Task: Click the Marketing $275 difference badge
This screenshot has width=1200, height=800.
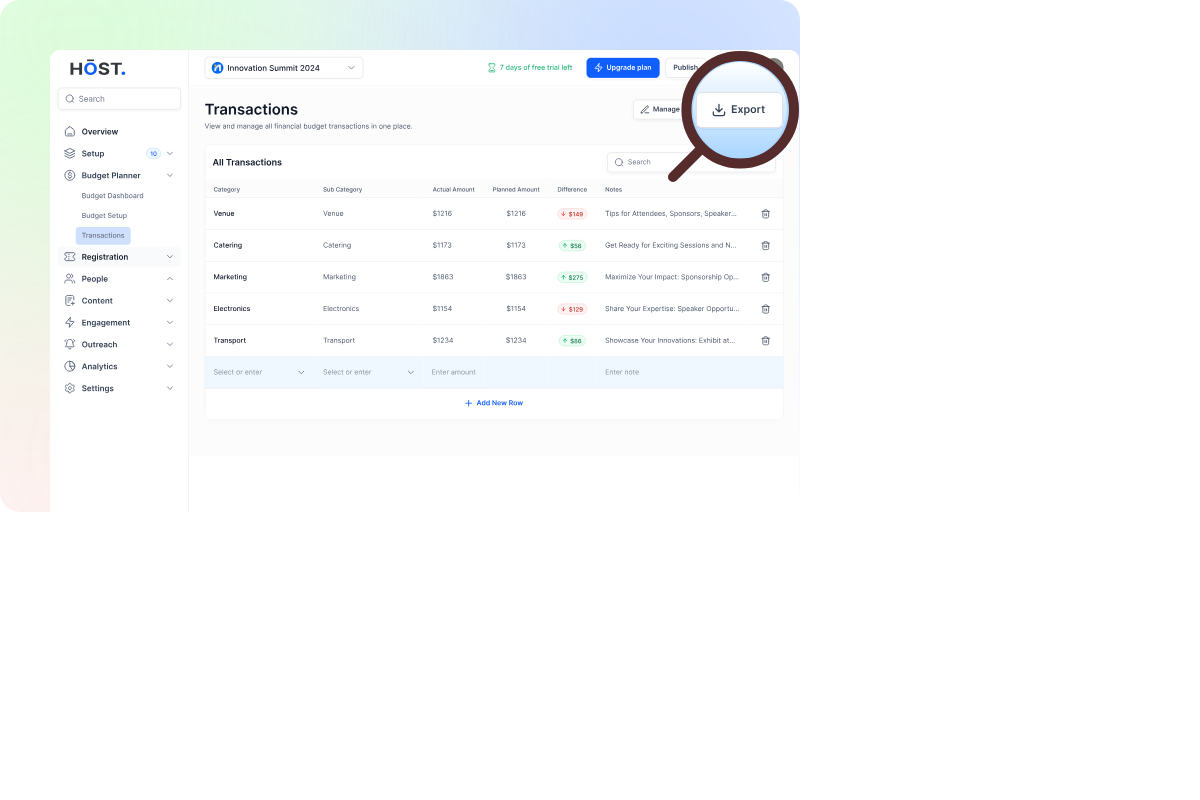Action: (x=573, y=277)
